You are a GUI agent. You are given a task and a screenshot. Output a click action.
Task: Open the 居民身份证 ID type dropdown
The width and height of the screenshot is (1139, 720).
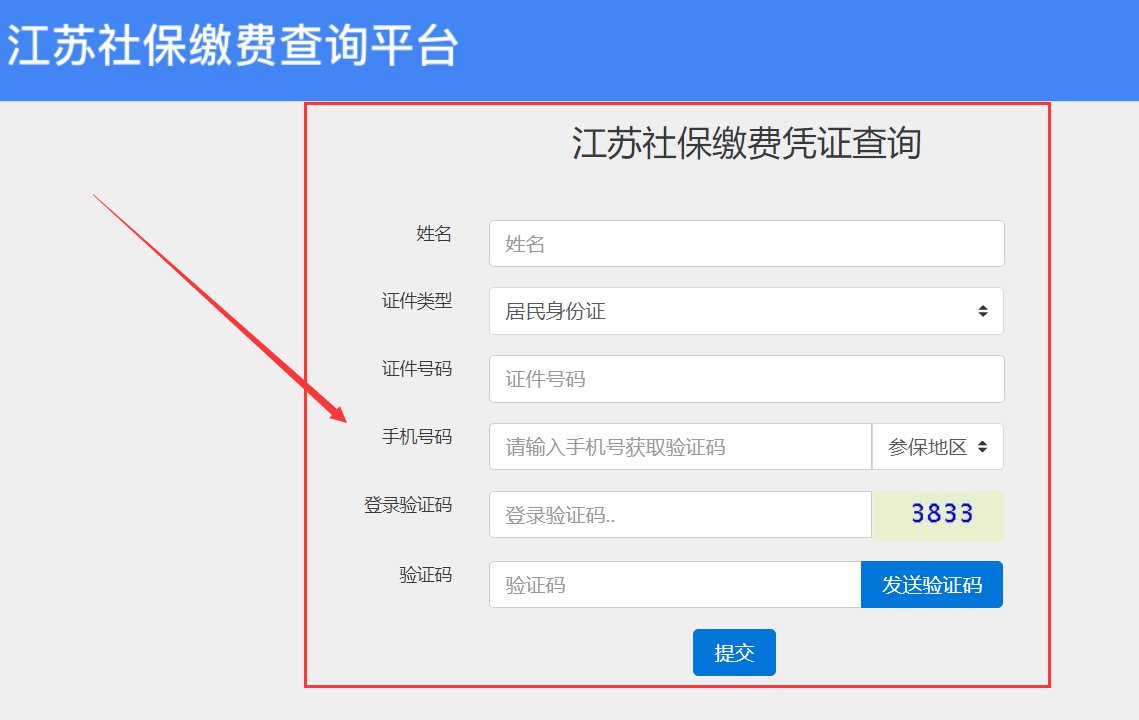click(746, 312)
